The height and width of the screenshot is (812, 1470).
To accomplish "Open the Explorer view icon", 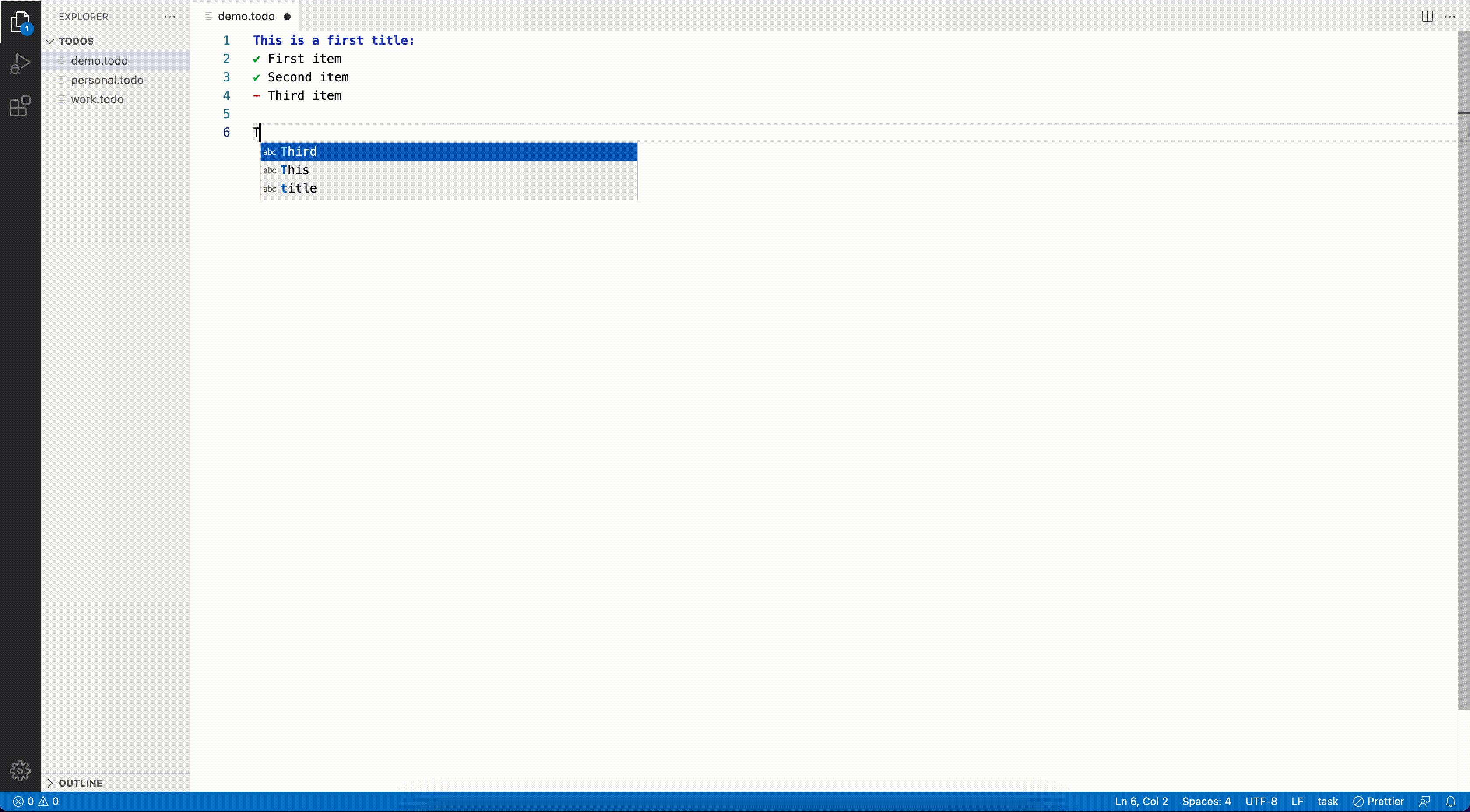I will coord(20,22).
